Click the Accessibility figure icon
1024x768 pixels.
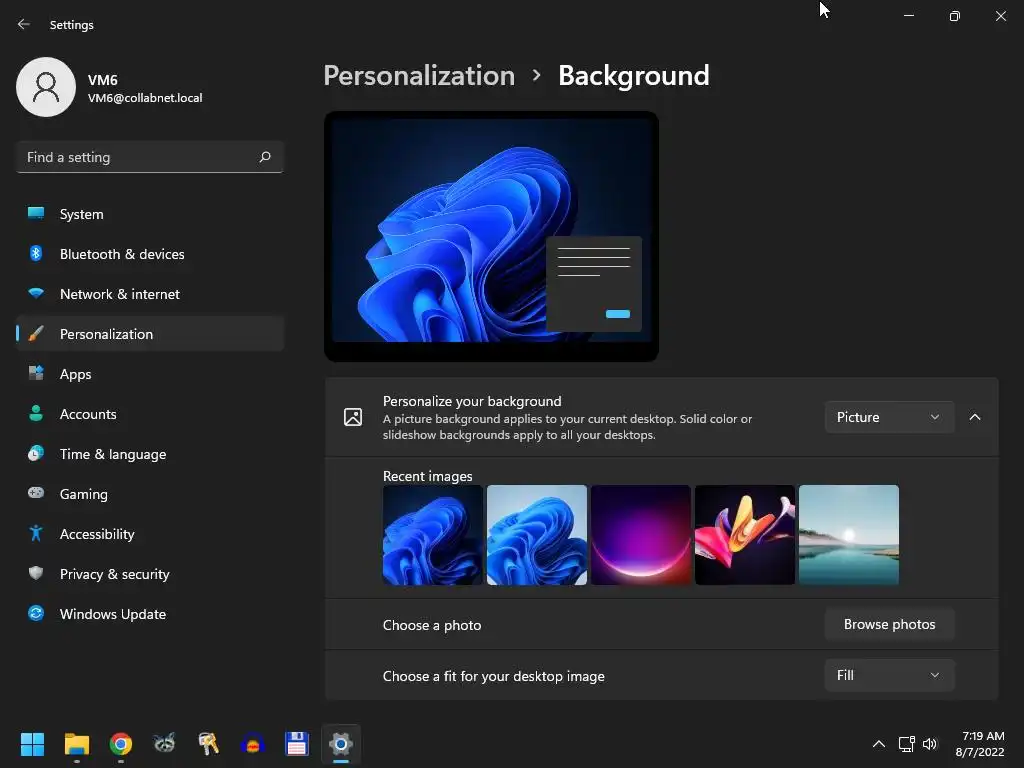[36, 534]
